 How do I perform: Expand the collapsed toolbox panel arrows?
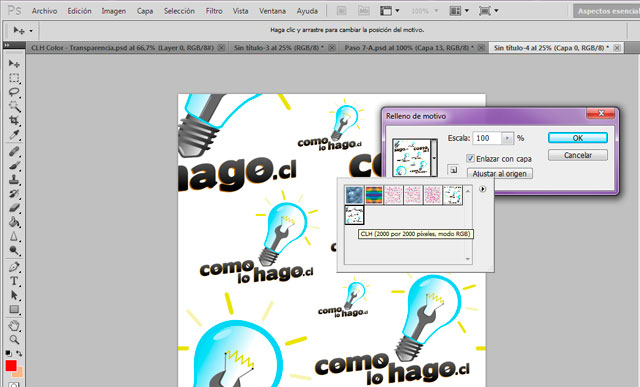tap(7, 45)
